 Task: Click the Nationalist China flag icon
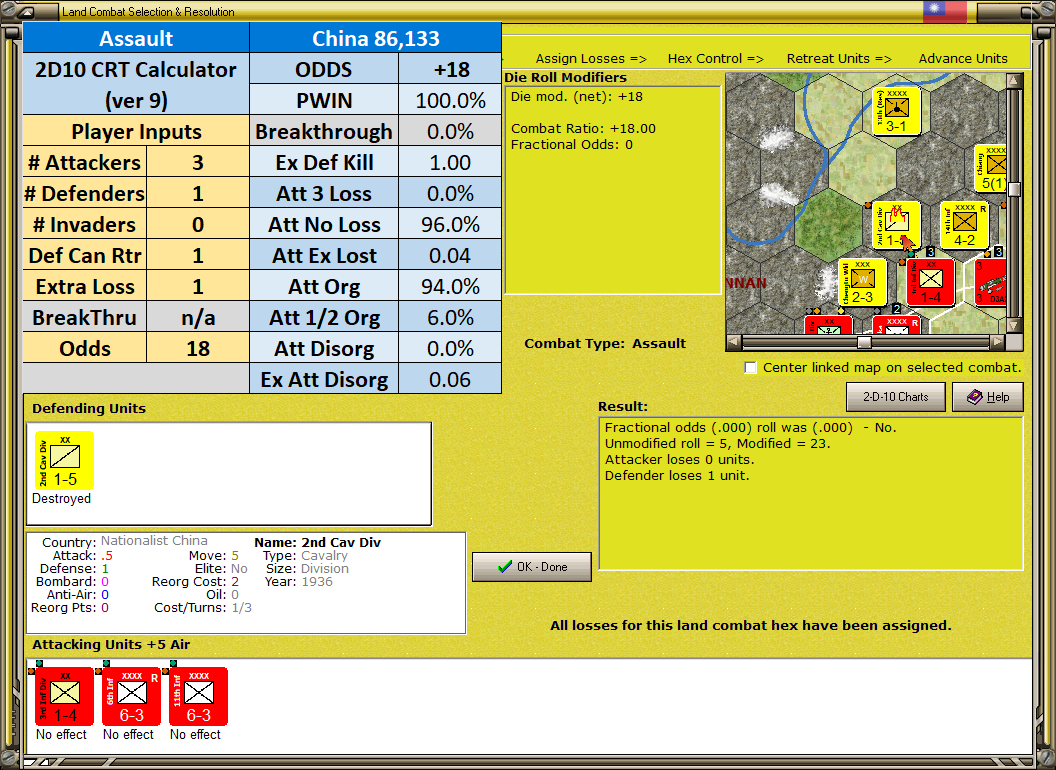(944, 11)
